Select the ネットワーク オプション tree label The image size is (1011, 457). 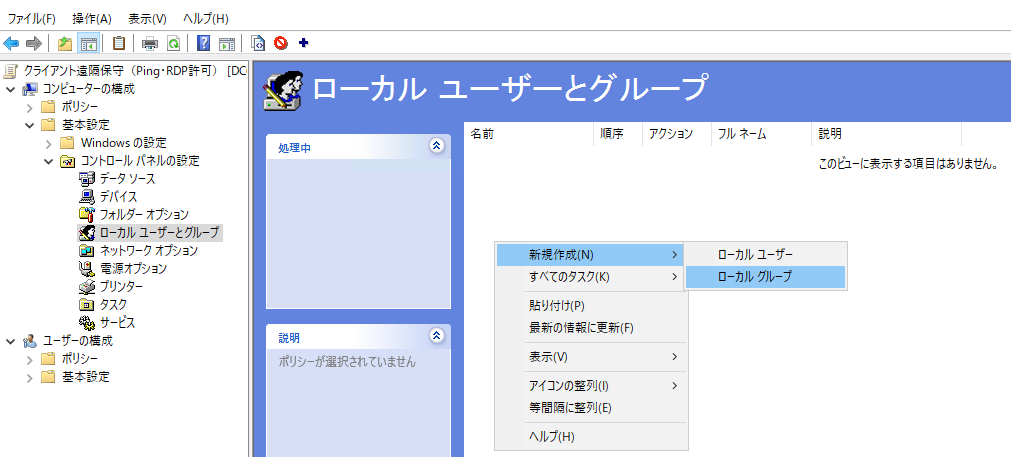(149, 250)
